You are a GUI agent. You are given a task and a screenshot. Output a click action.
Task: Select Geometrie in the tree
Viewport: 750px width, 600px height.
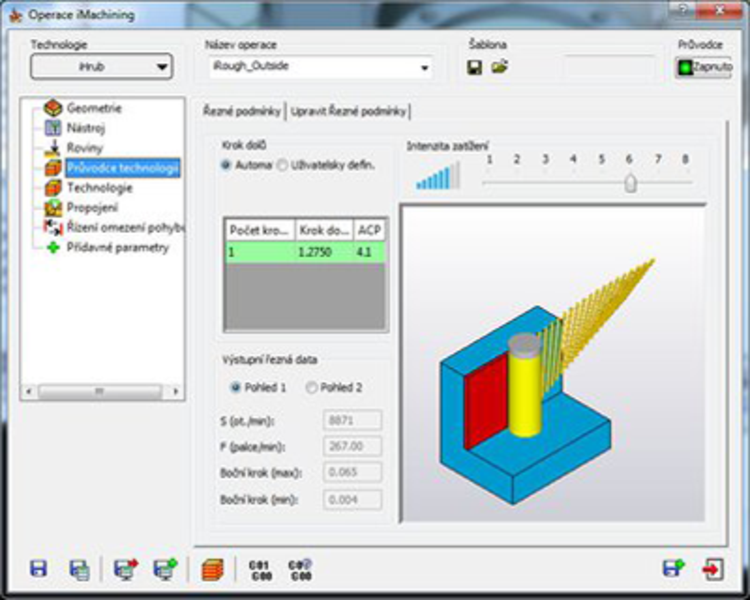[x=93, y=108]
